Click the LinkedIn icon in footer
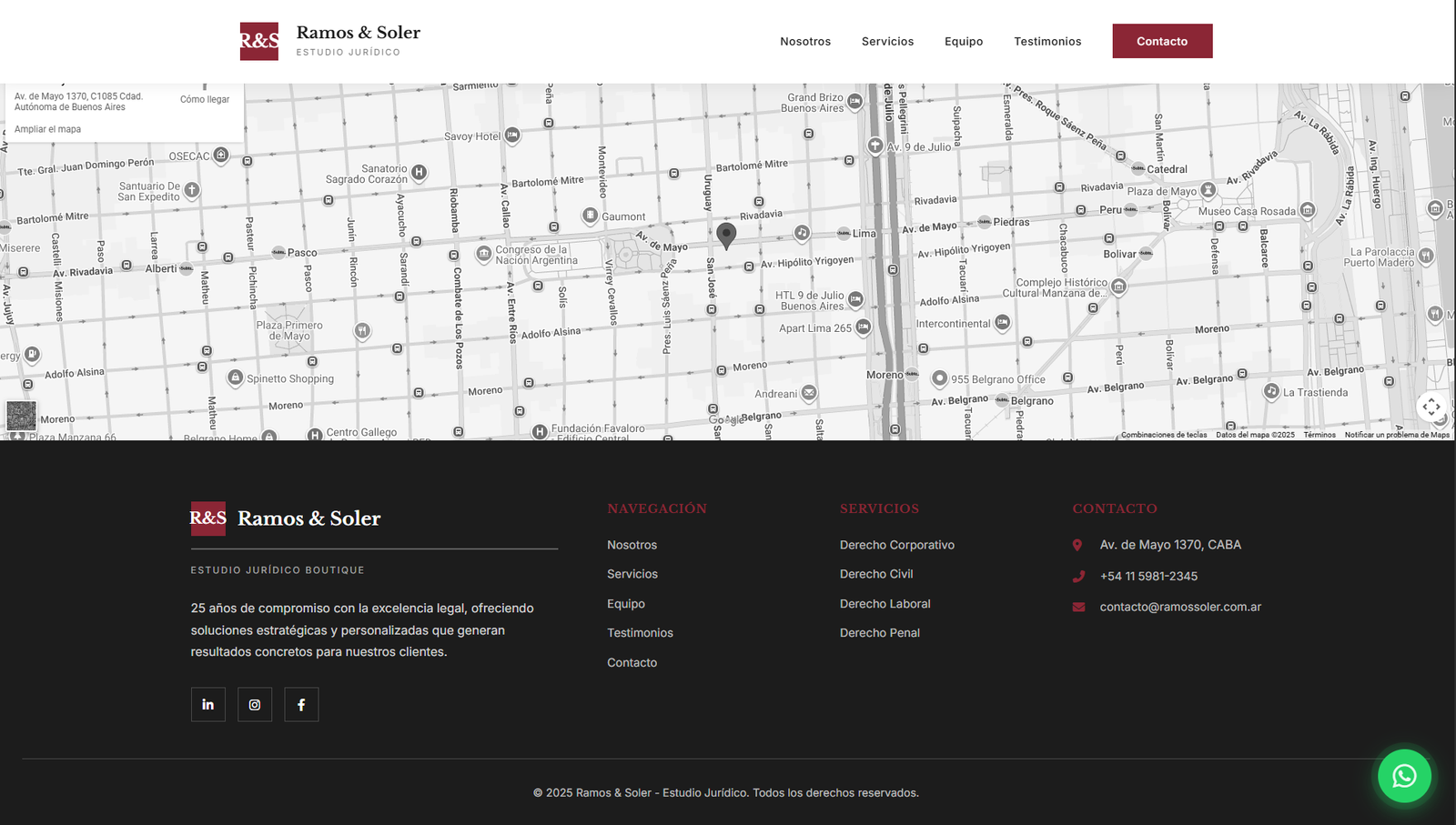The image size is (1456, 825). pos(207,704)
